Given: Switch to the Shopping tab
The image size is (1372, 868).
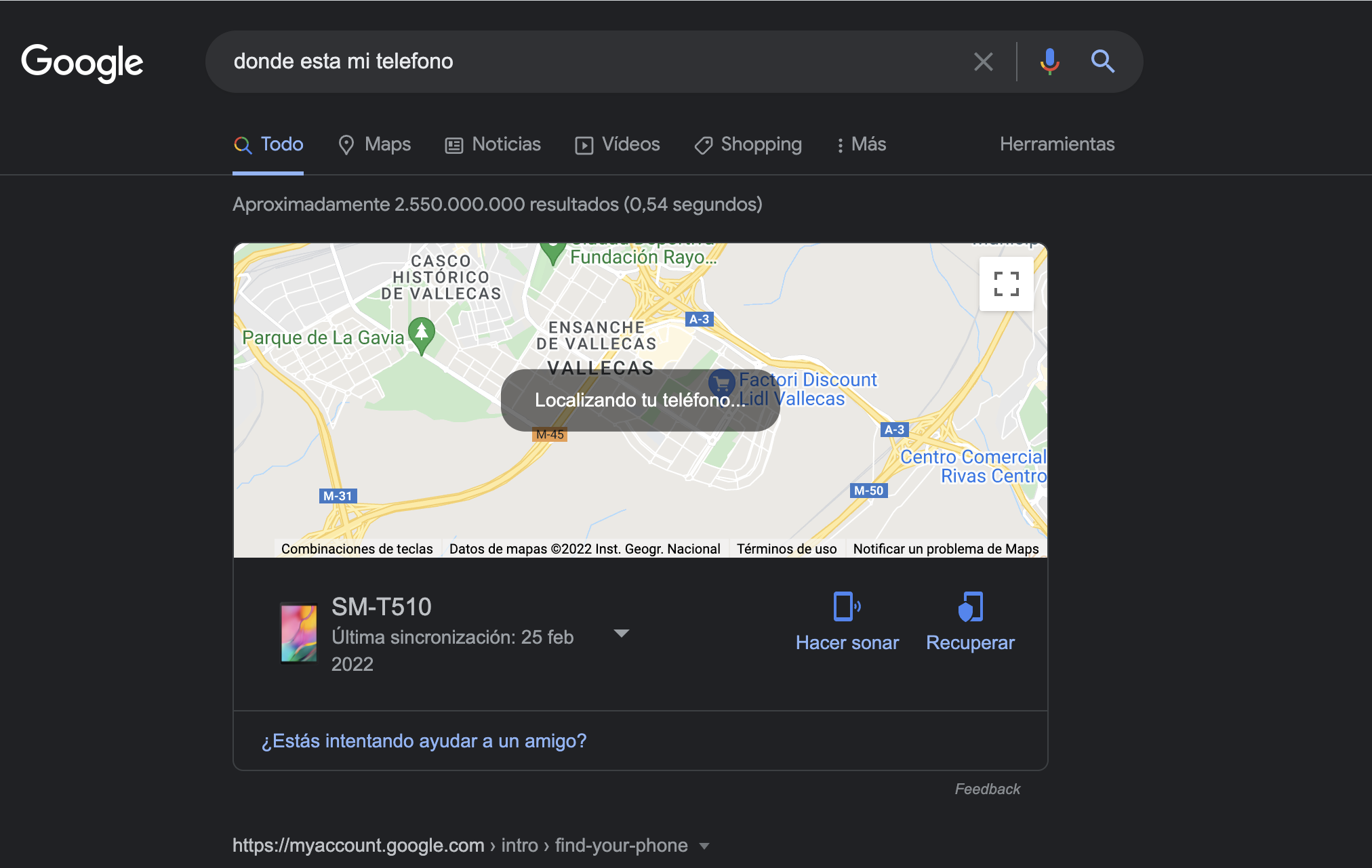Looking at the screenshot, I should point(748,144).
